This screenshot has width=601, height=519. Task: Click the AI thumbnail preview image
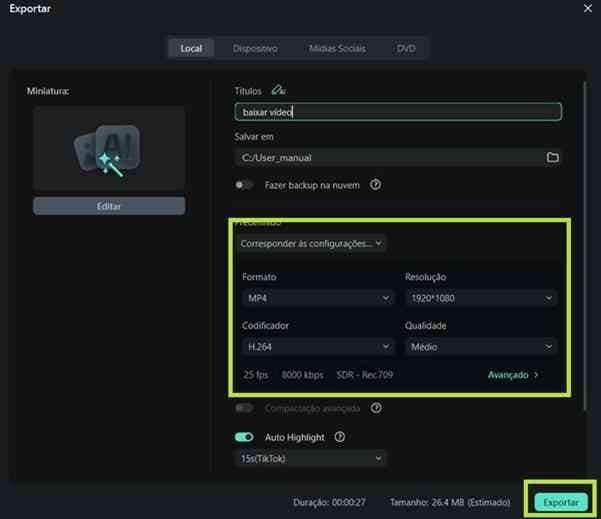(x=109, y=149)
